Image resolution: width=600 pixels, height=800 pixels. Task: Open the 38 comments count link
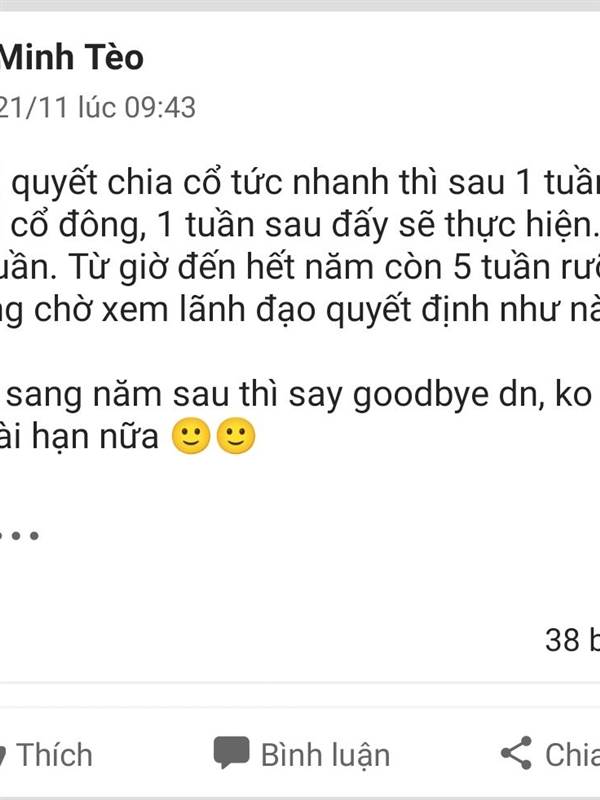click(x=572, y=639)
